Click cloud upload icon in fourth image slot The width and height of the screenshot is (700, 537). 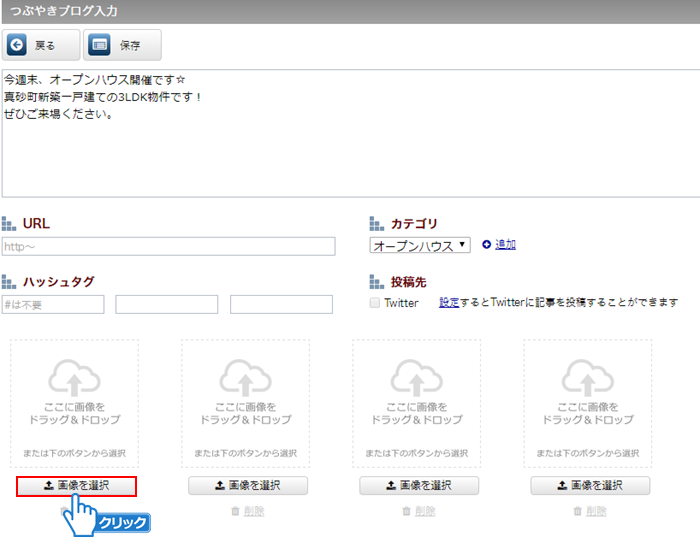(x=588, y=378)
